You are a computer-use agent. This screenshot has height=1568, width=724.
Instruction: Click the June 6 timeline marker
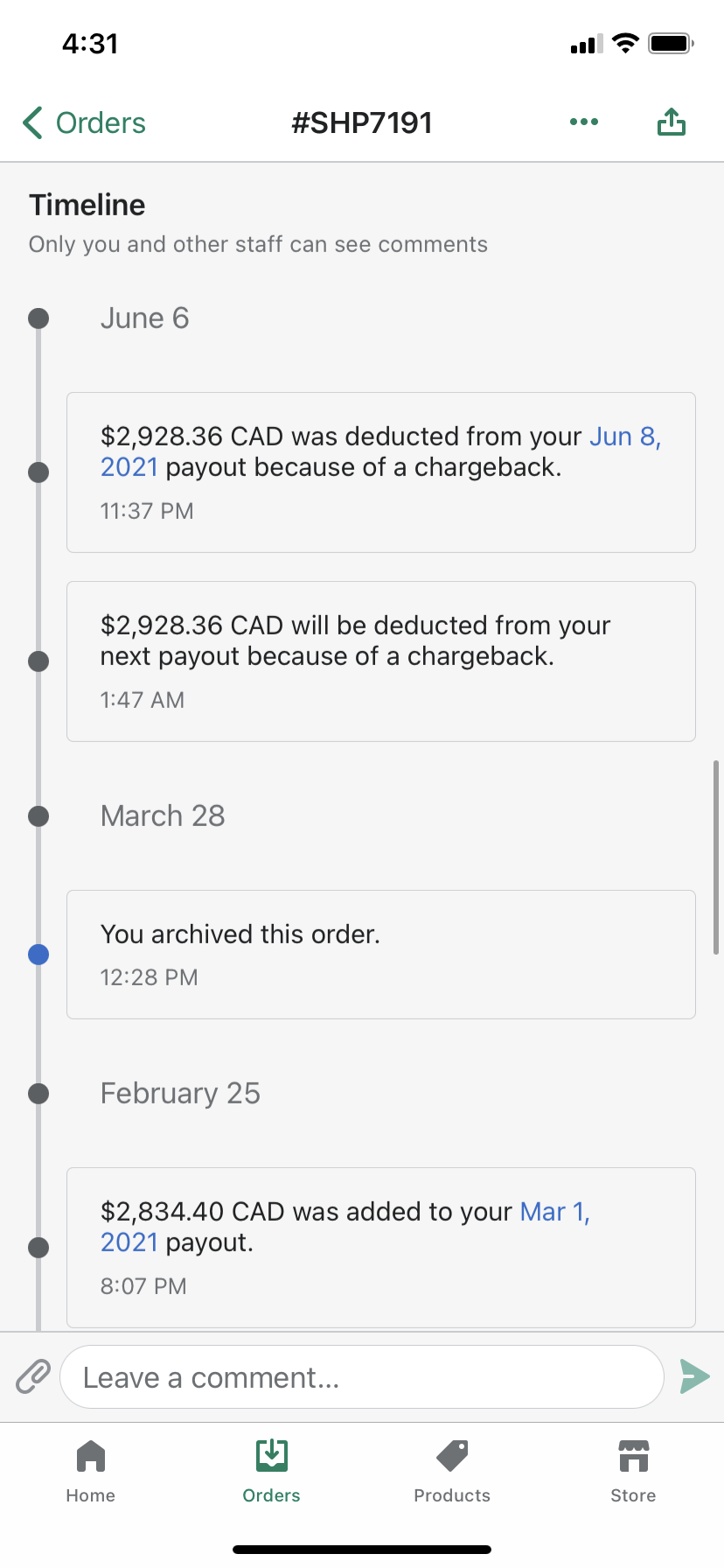click(x=38, y=318)
